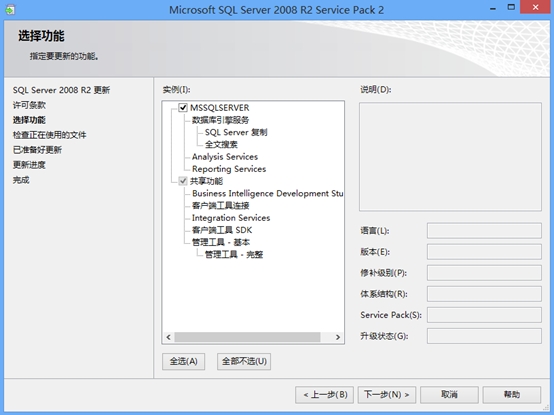
Task: Proceed with the 下一步(N) button
Action: click(x=387, y=395)
